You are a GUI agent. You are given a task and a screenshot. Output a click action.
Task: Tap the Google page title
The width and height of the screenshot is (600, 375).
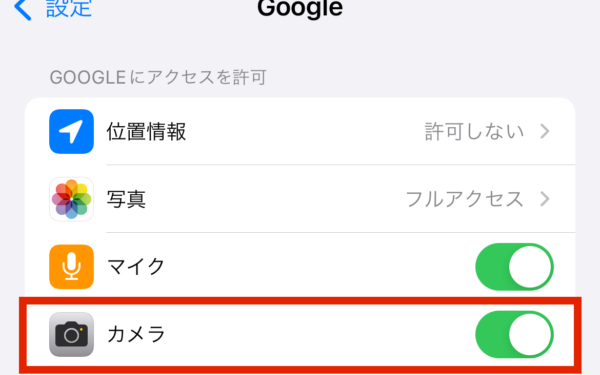pos(300,8)
